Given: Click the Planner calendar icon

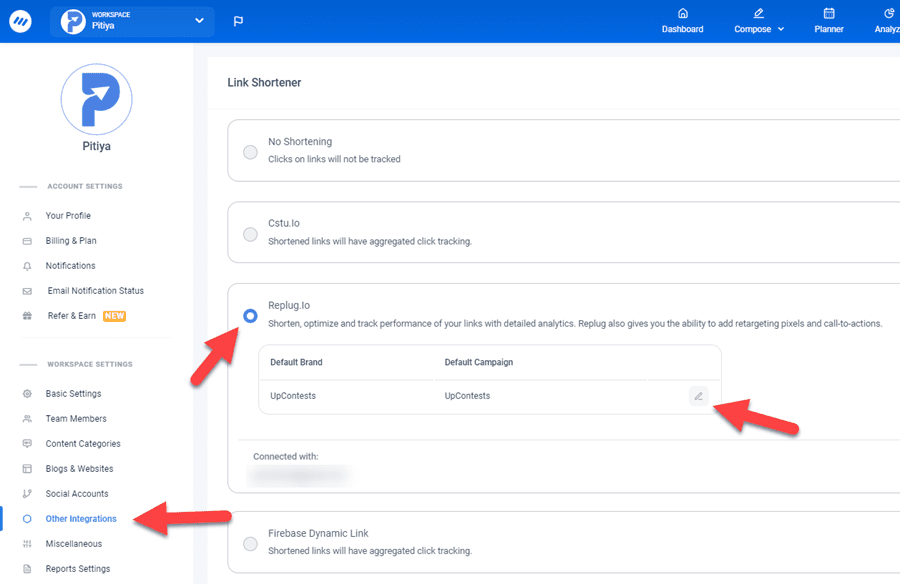Looking at the screenshot, I should pos(829,13).
